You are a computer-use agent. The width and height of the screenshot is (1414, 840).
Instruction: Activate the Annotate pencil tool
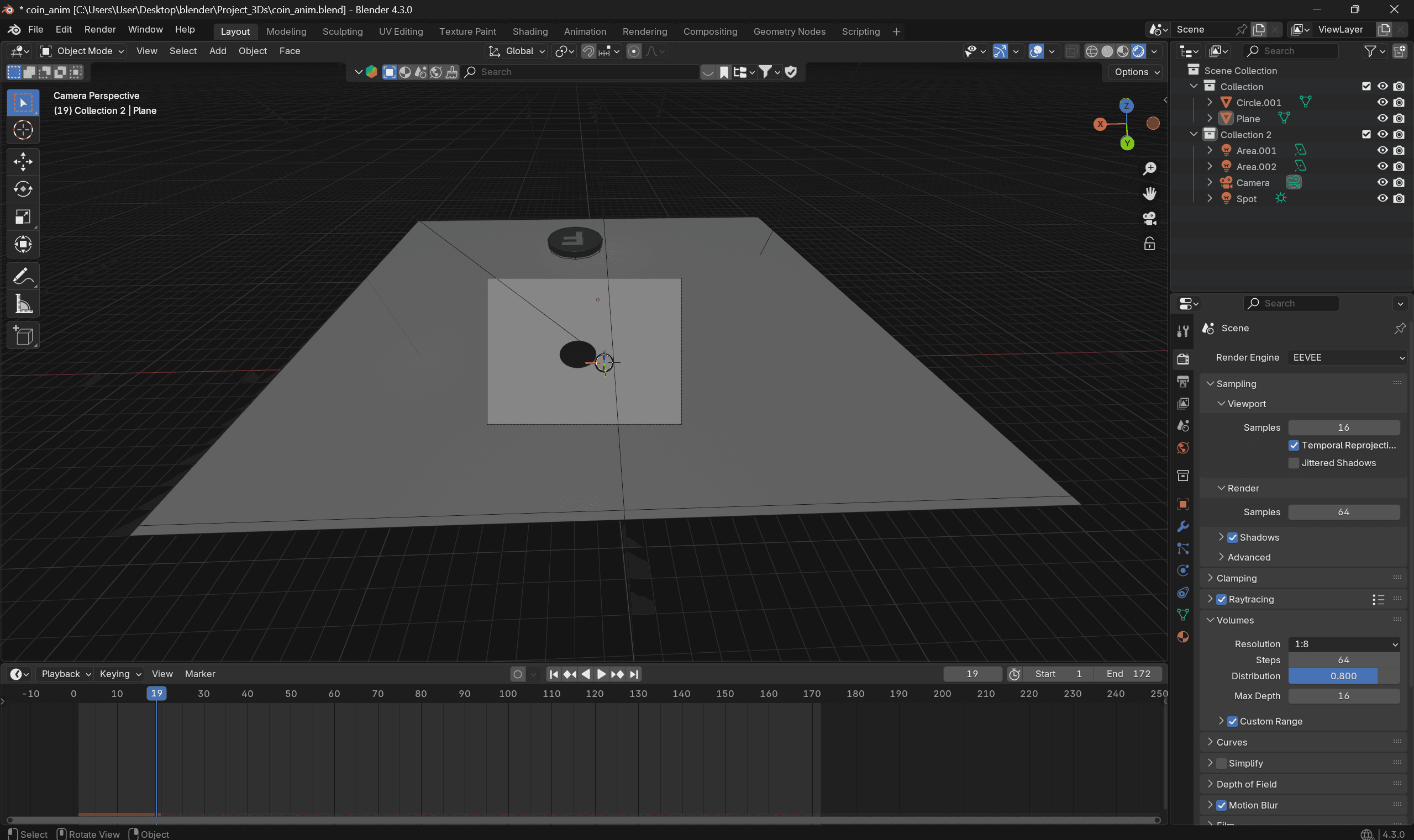click(23, 276)
